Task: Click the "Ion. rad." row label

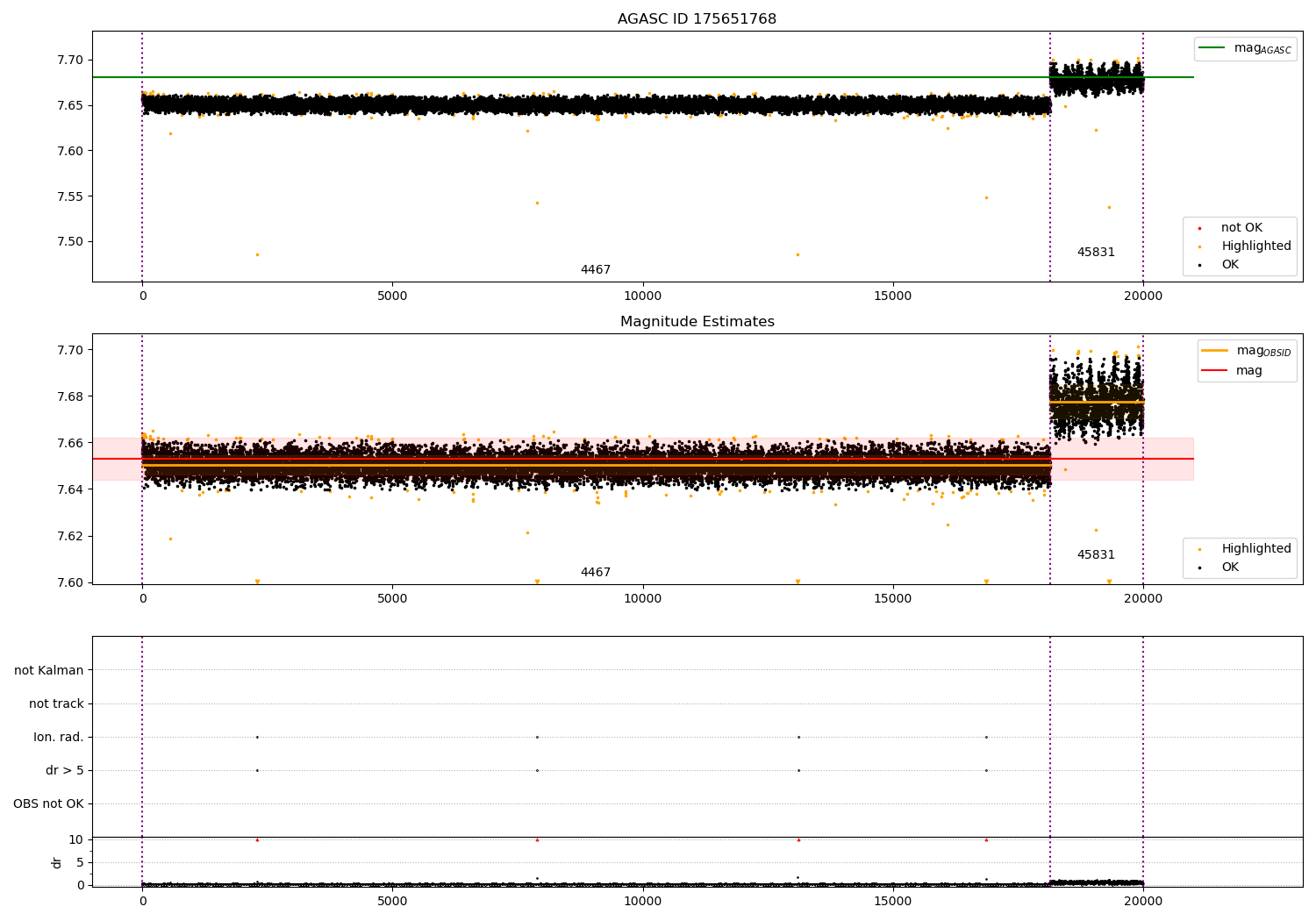Action: [59, 738]
